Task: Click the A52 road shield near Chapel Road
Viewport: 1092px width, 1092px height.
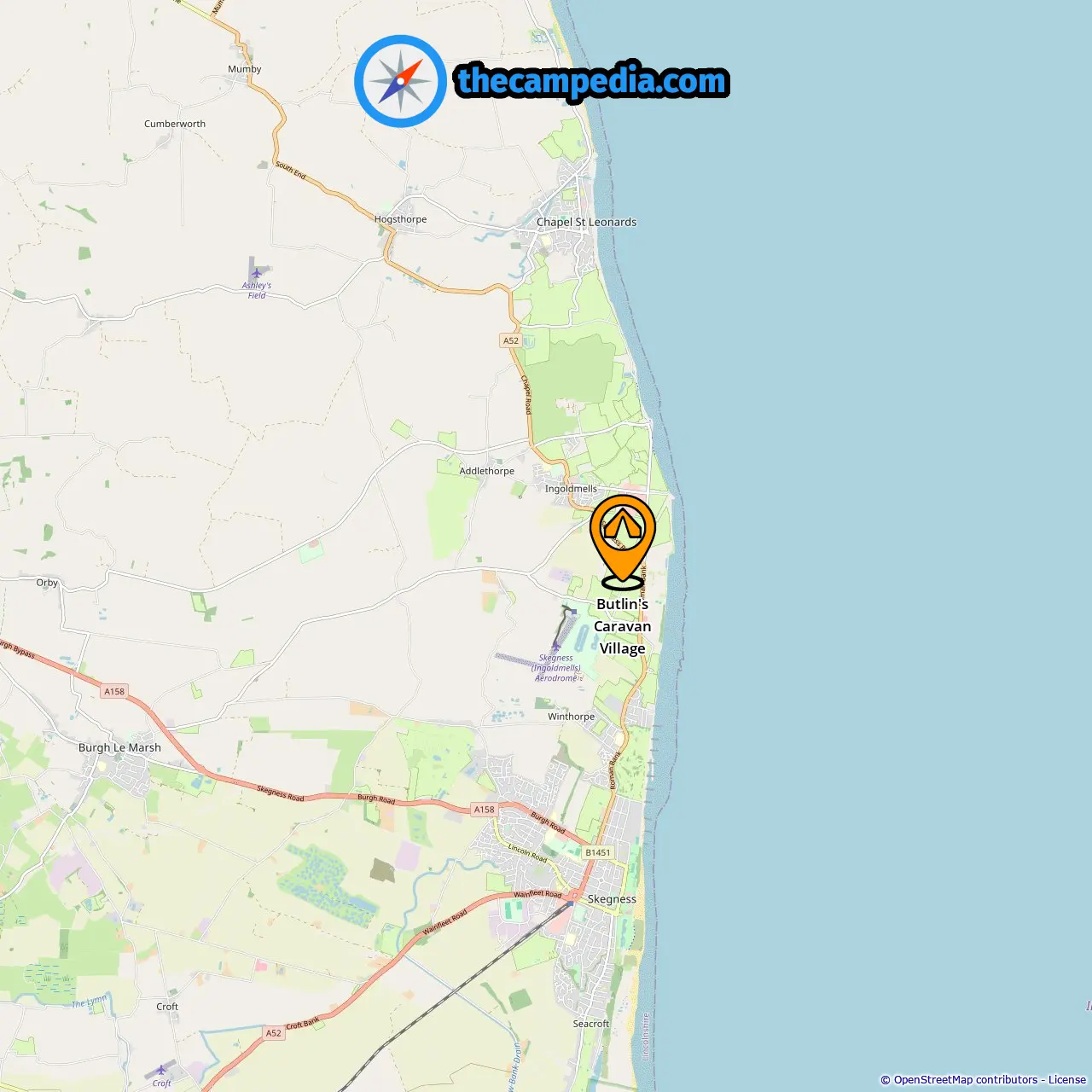Action: [510, 340]
